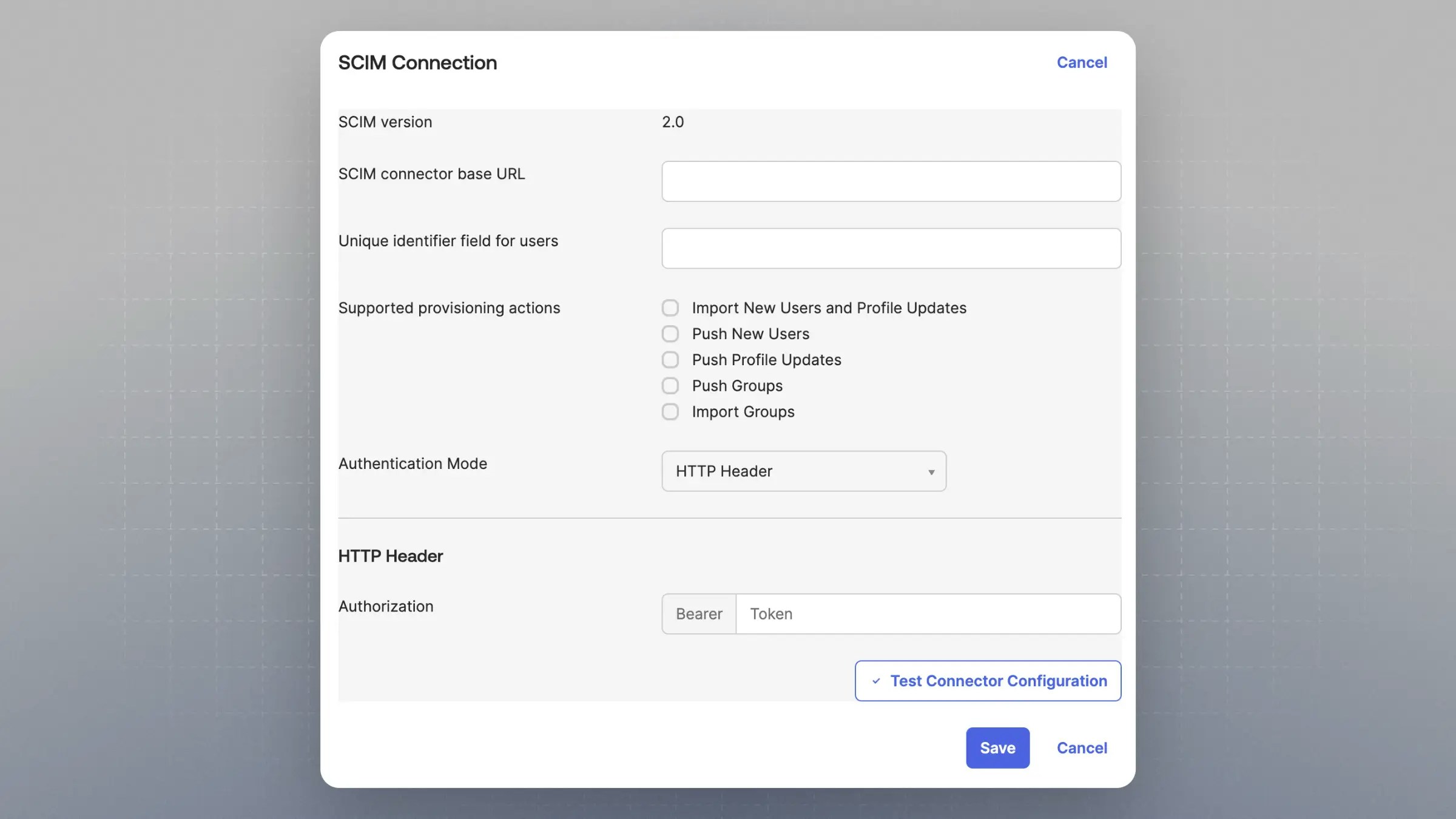1456x819 pixels.
Task: Click the Bearer prefix label
Action: (699, 614)
